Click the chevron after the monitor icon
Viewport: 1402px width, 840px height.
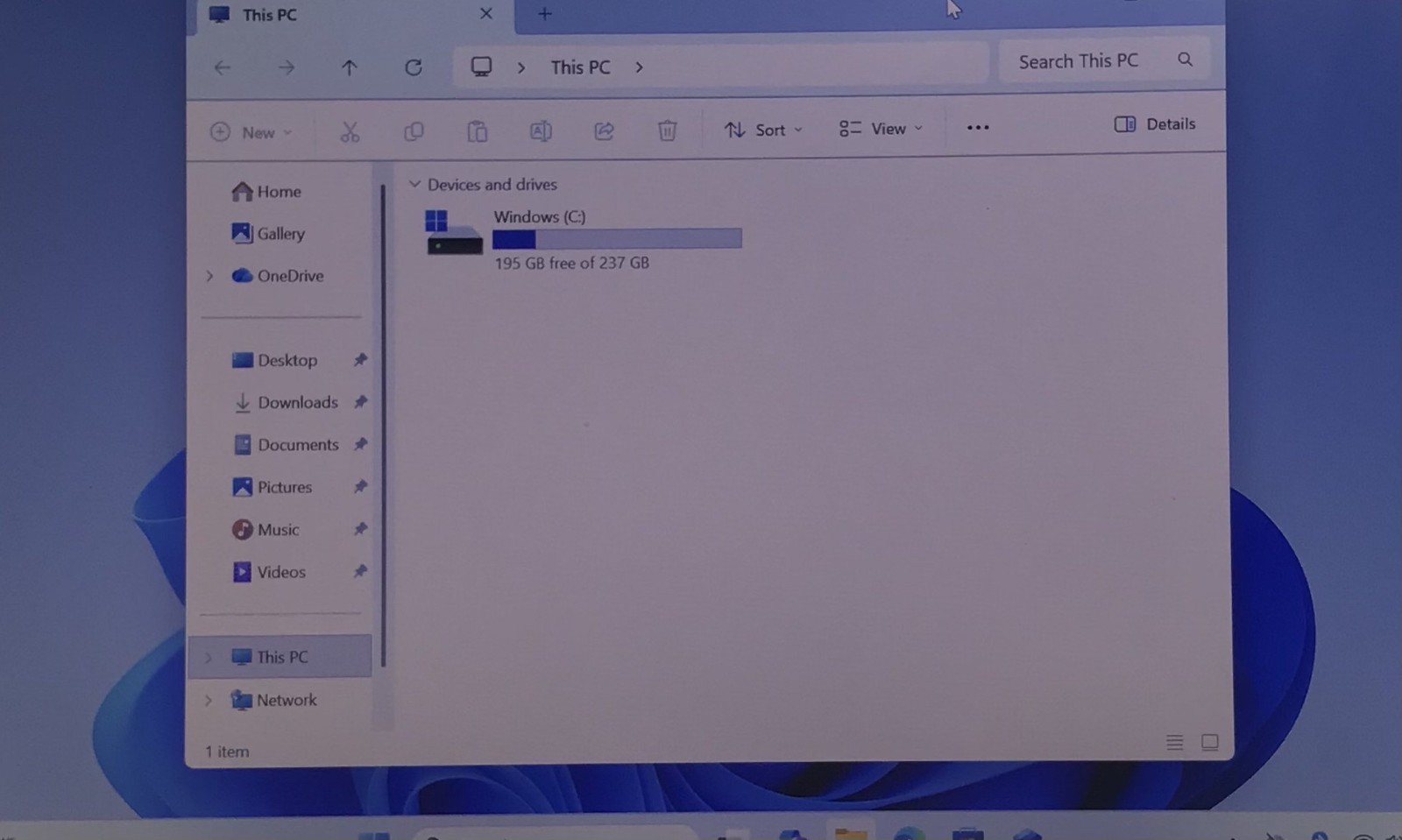pos(521,67)
